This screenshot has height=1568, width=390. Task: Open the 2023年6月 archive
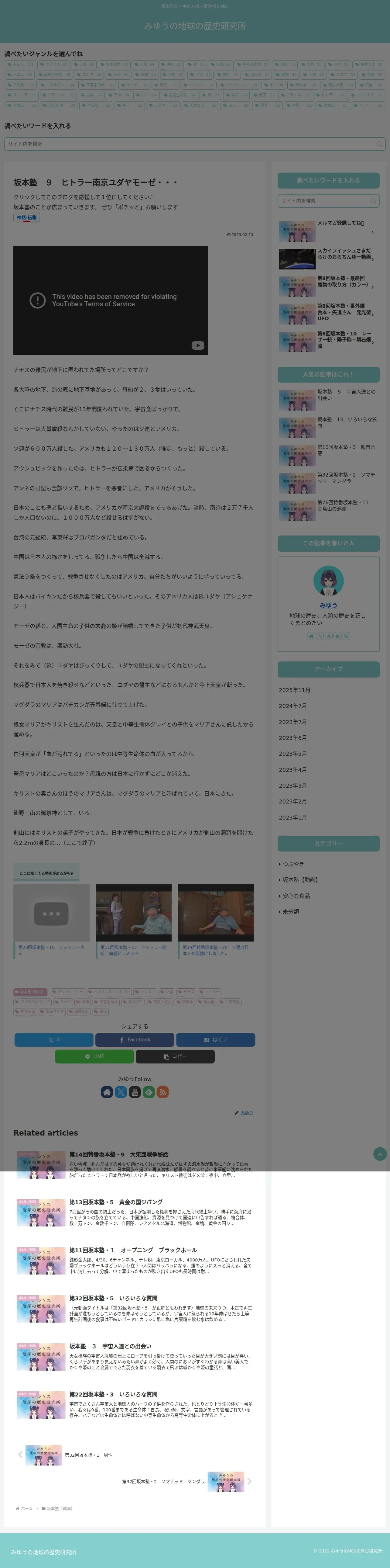pyautogui.click(x=293, y=738)
